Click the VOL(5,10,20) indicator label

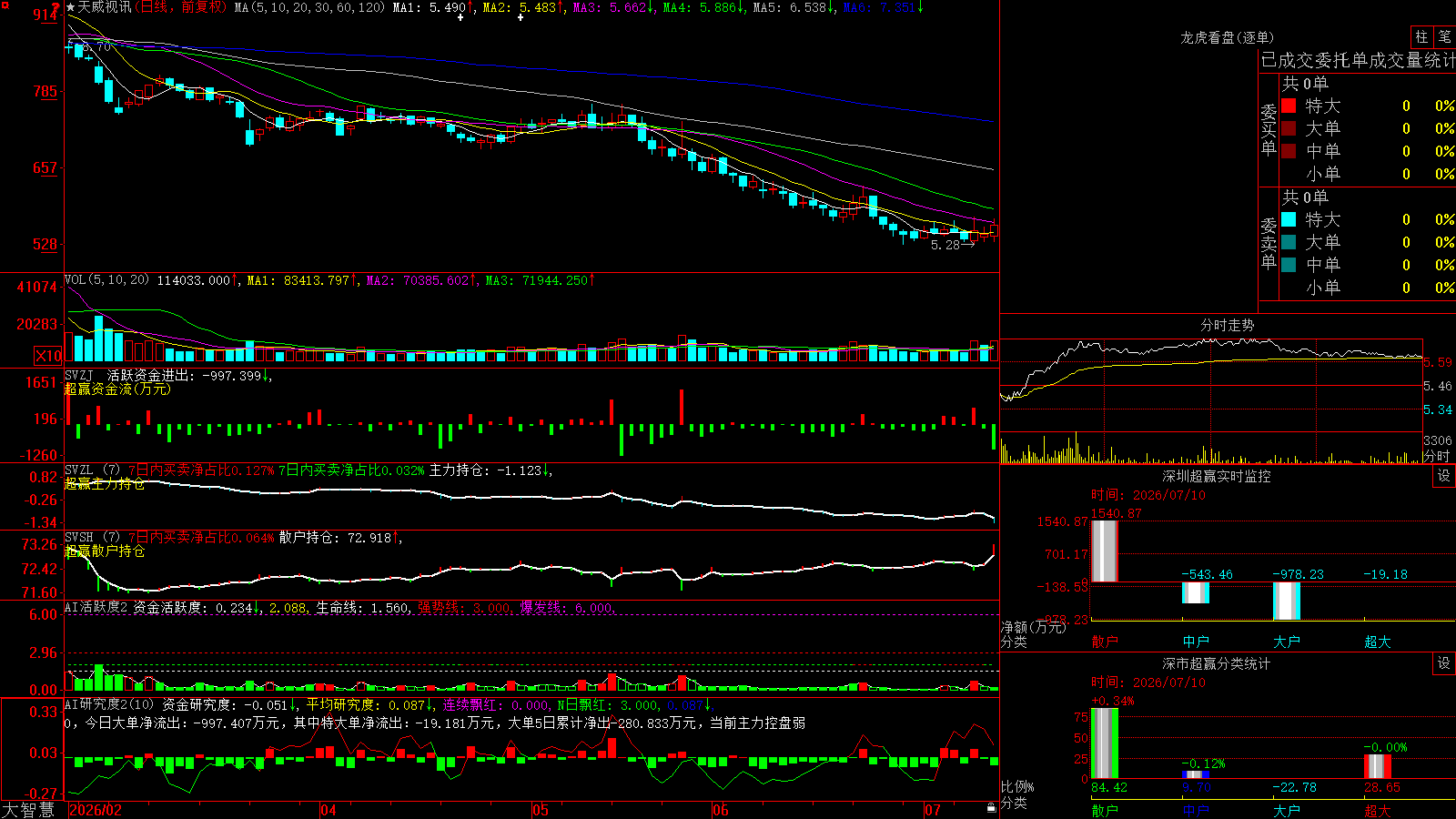pos(106,280)
